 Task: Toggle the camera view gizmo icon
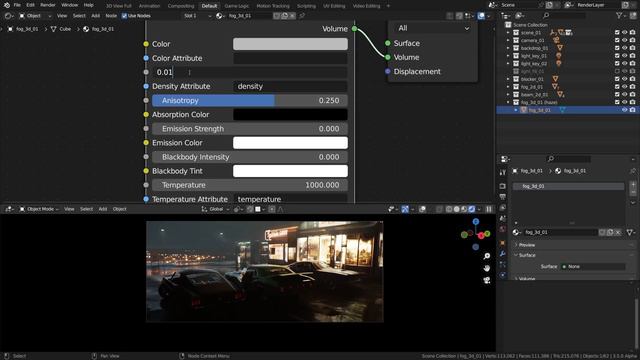tap(487, 280)
